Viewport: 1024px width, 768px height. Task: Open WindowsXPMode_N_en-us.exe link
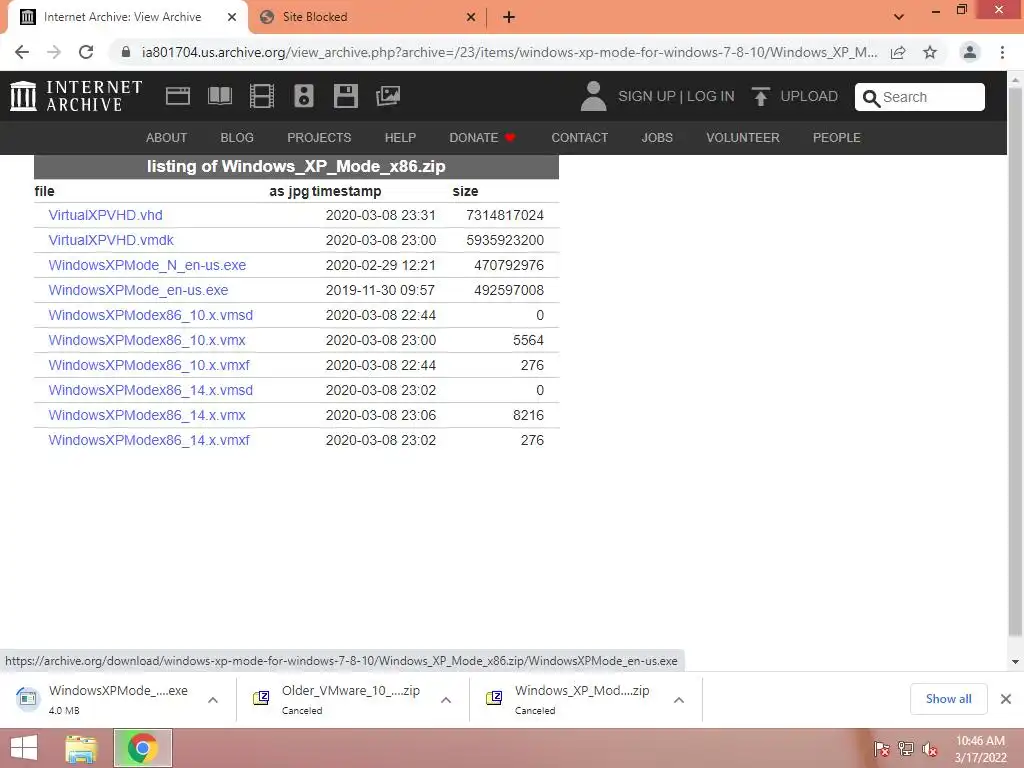click(x=147, y=265)
